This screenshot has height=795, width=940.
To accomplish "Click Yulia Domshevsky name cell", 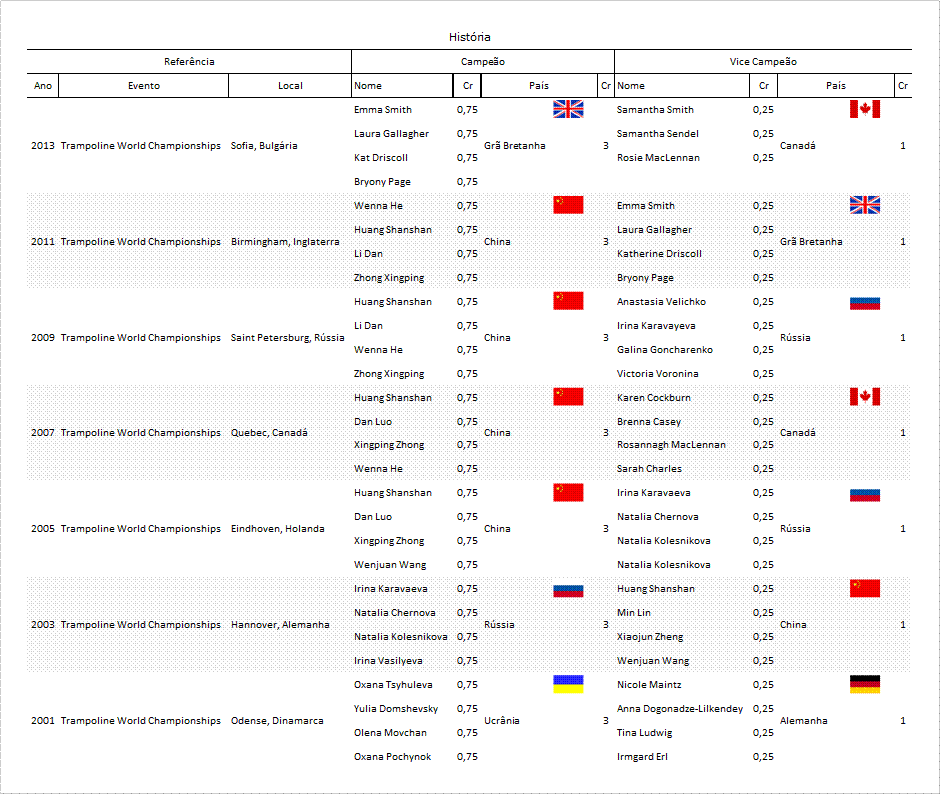I will (396, 709).
